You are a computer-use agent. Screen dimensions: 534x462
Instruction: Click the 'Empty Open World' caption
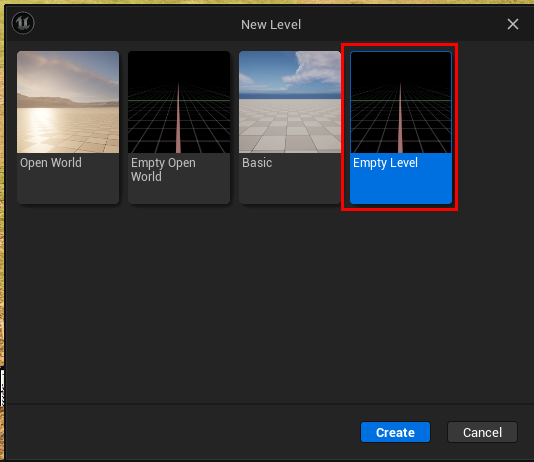163,170
